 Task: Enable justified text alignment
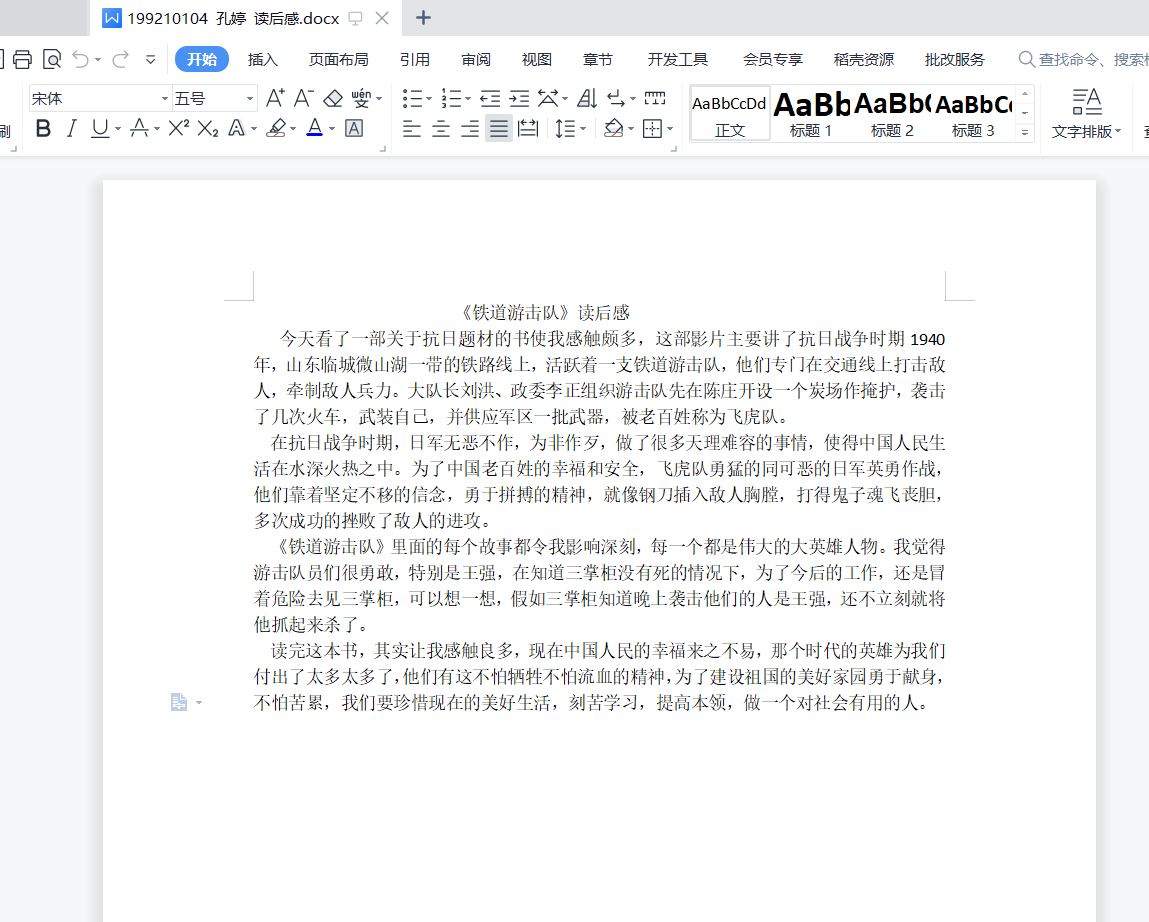click(498, 128)
